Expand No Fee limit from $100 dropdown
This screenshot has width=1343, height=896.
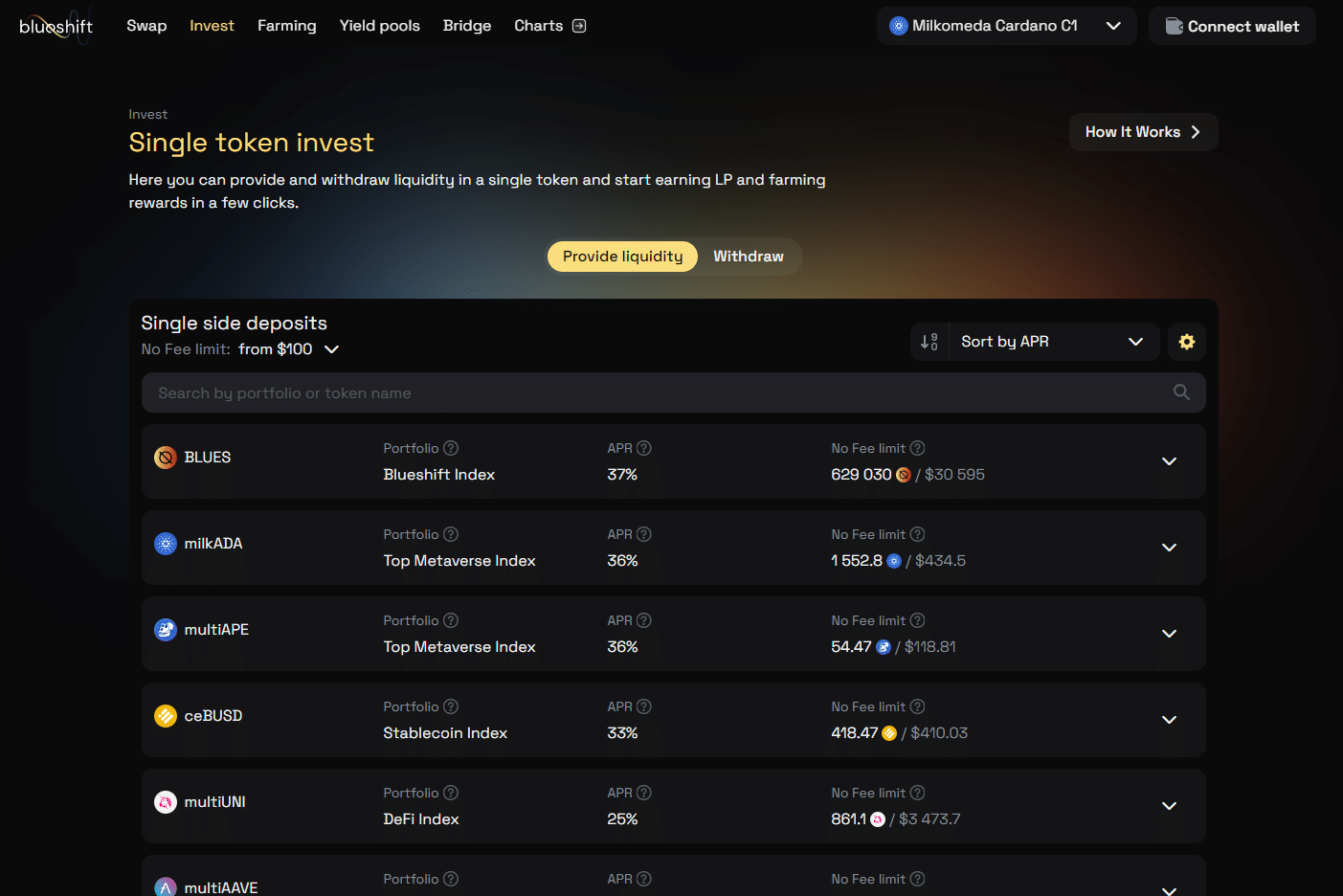288,349
